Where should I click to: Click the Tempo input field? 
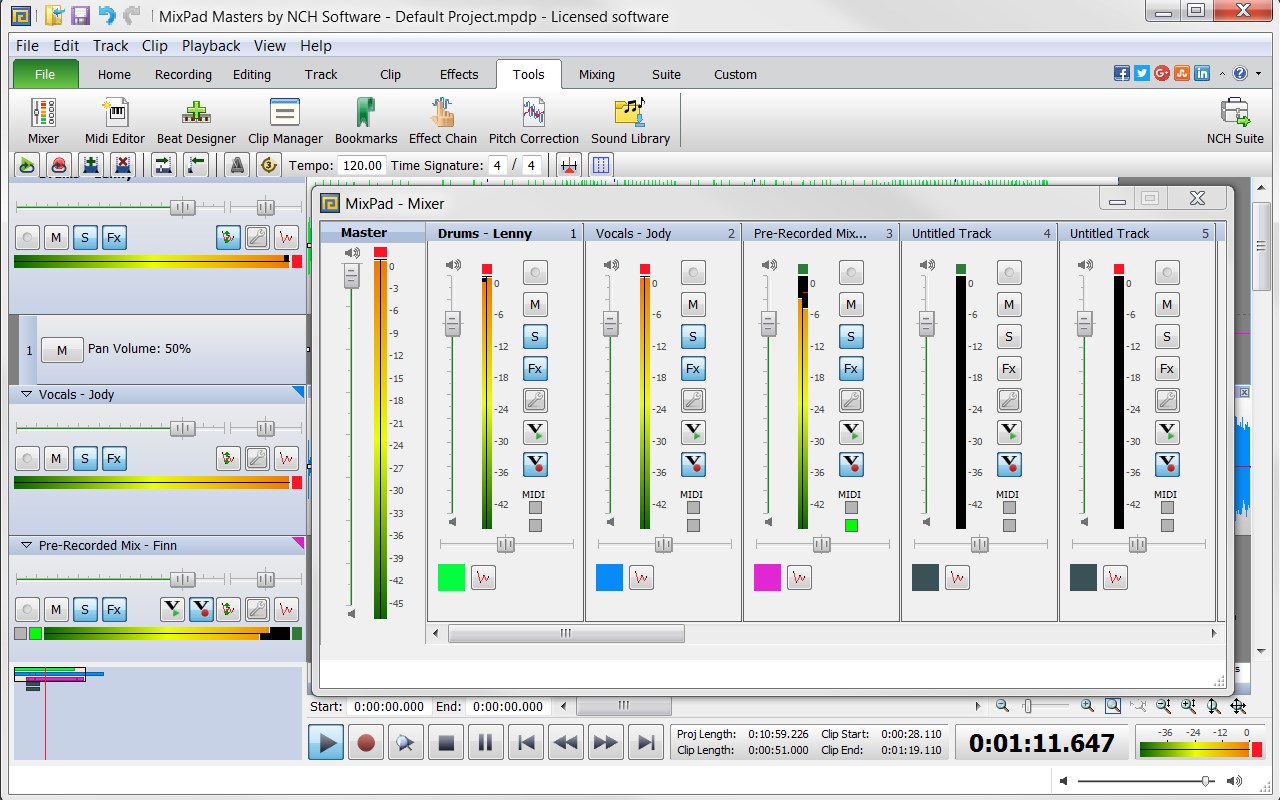(361, 166)
